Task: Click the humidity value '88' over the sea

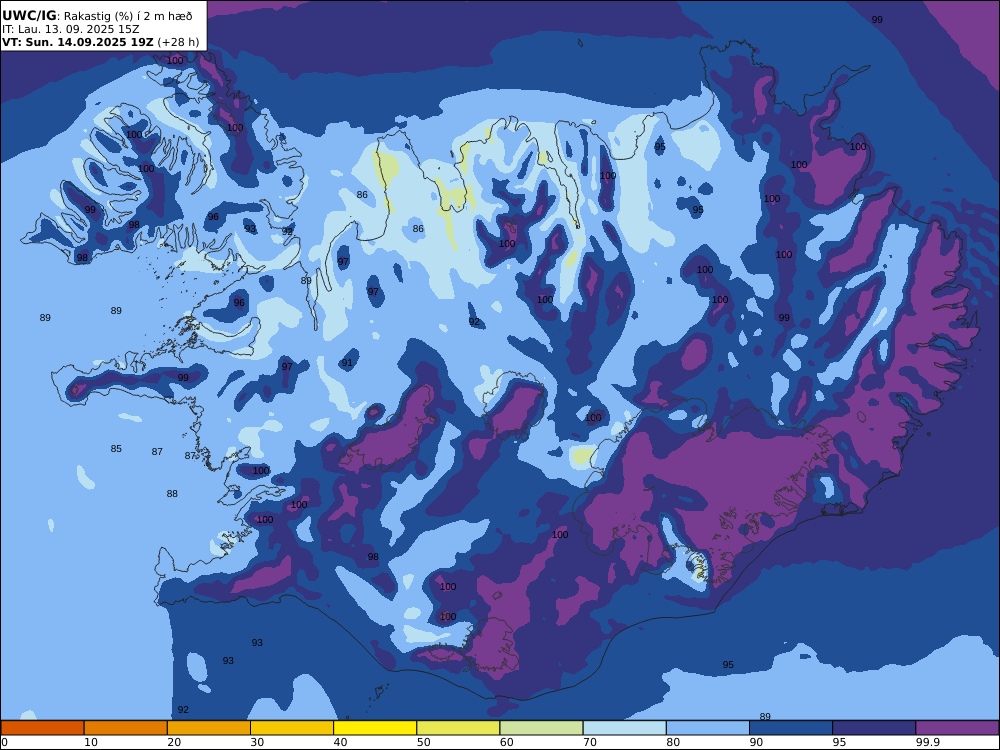Action: coord(172,493)
